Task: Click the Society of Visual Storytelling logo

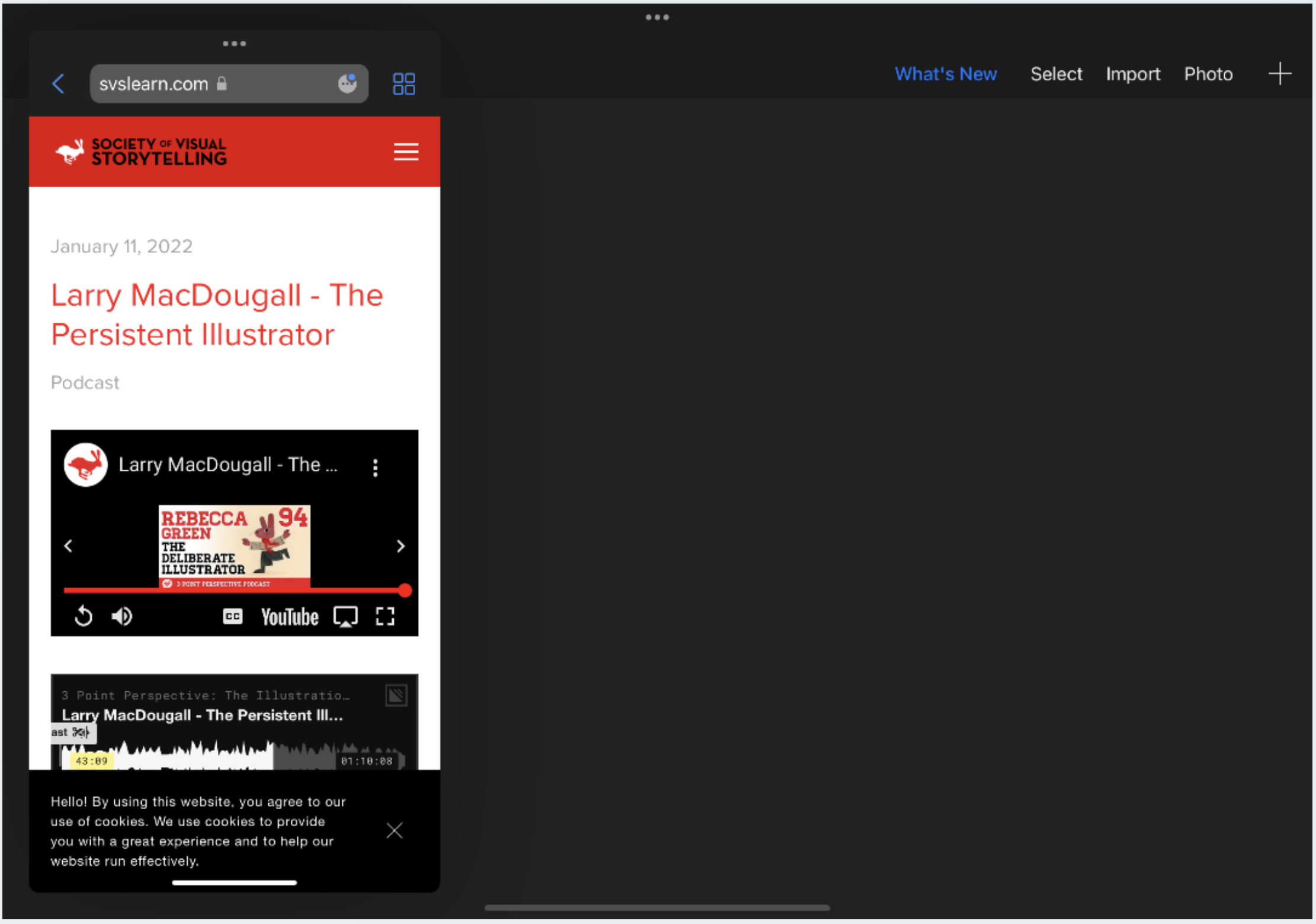Action: click(x=141, y=152)
